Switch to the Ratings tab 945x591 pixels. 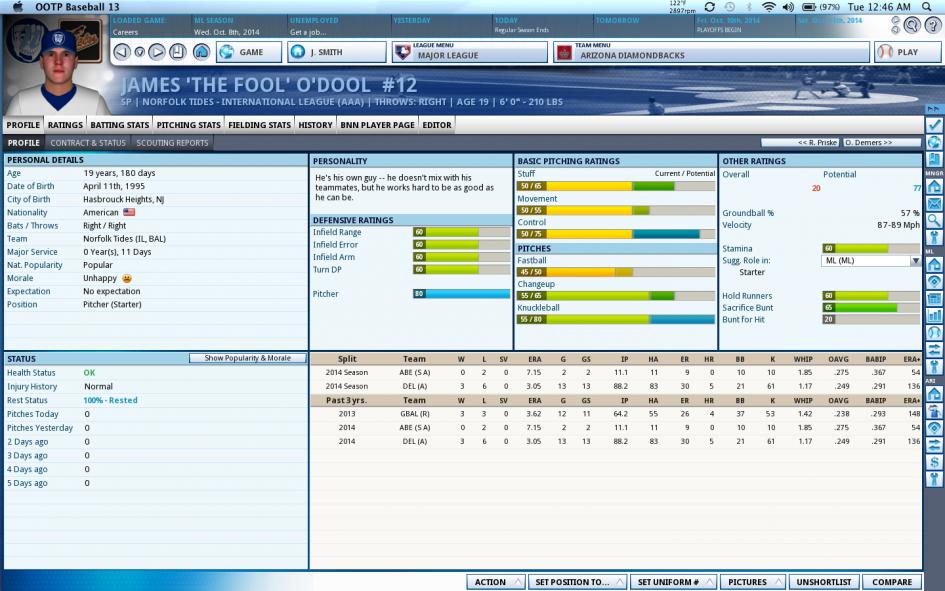click(65, 125)
